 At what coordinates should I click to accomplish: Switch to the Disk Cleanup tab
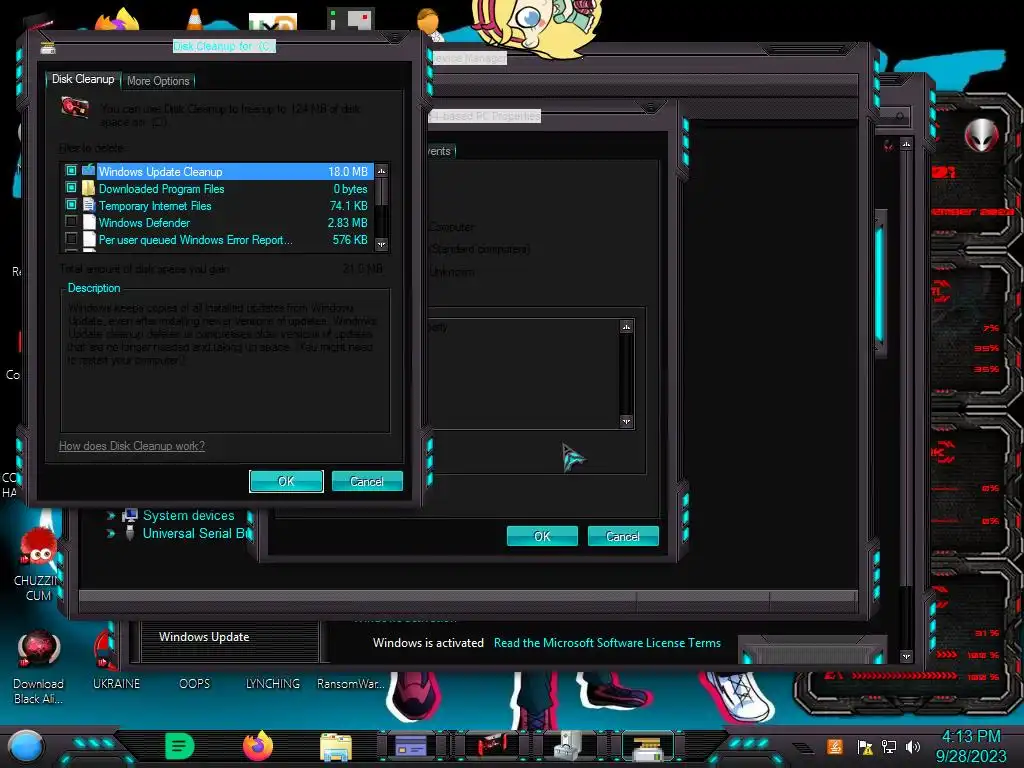point(83,79)
